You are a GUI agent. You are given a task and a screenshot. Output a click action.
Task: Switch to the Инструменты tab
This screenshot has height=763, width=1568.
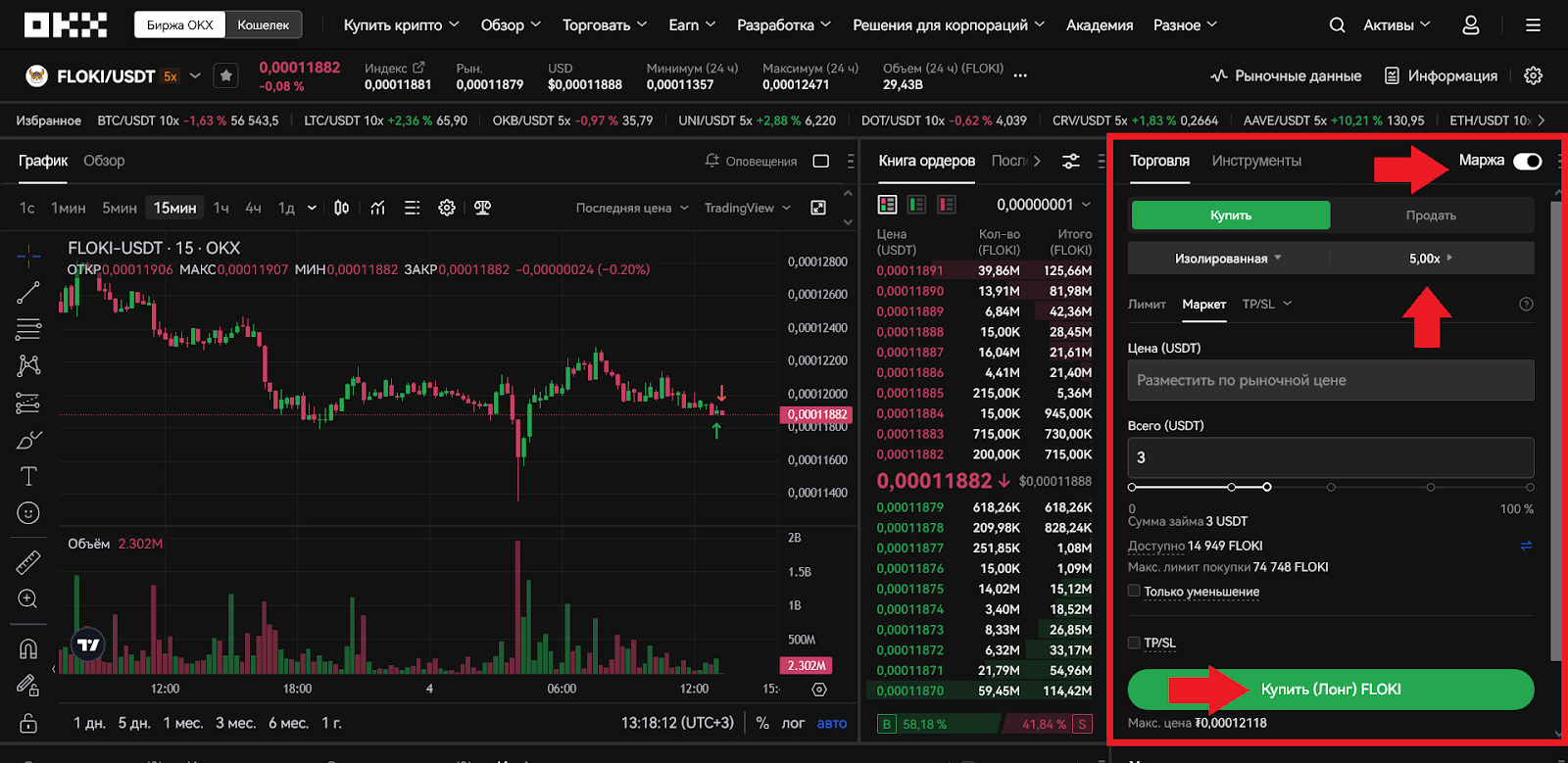pyautogui.click(x=1256, y=161)
